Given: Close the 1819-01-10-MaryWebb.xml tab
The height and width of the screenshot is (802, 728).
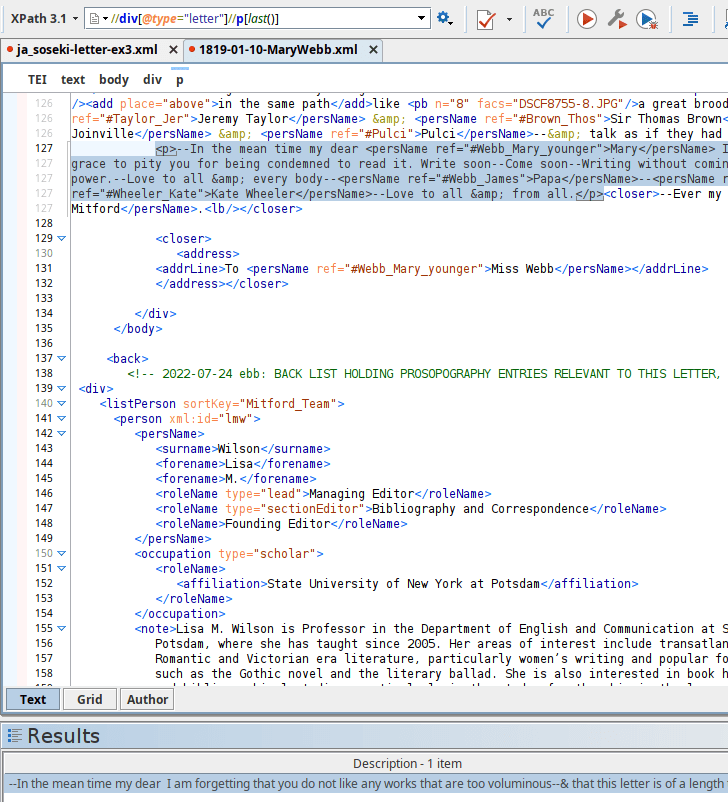Looking at the screenshot, I should point(373,50).
